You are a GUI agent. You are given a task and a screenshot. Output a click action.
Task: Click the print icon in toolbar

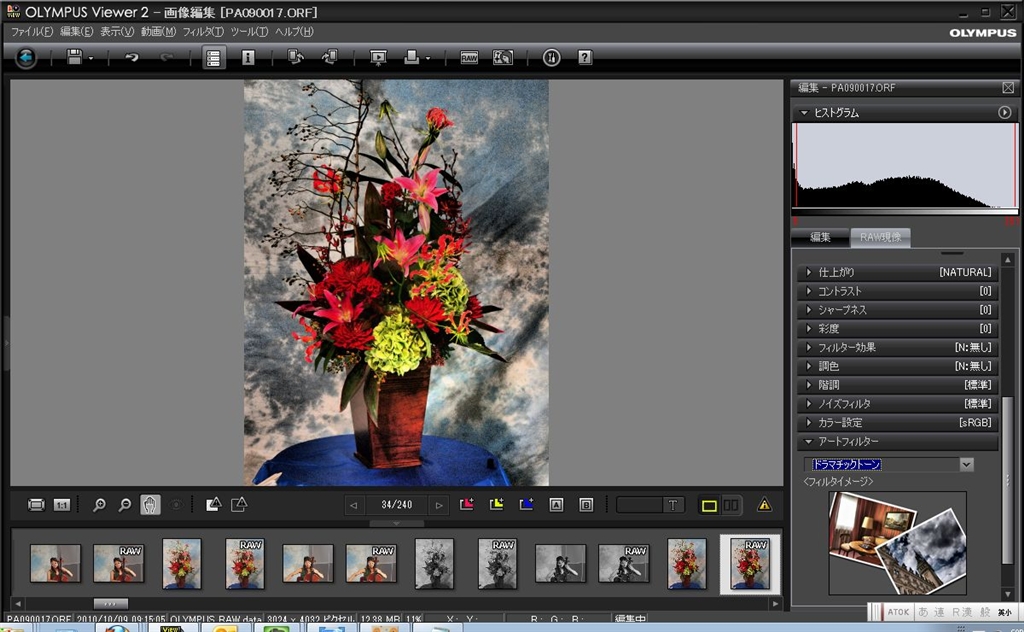point(411,58)
